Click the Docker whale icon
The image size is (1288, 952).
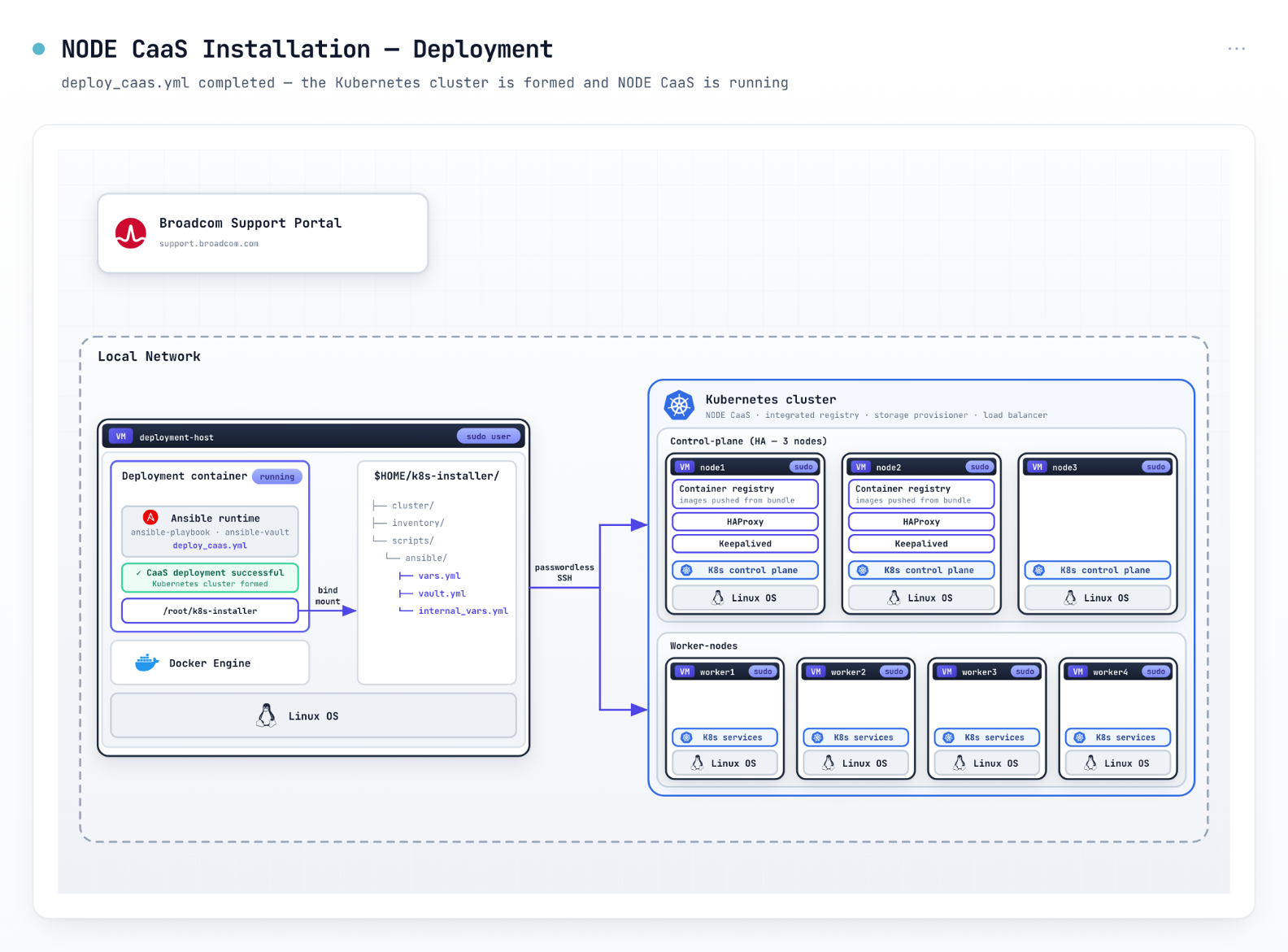tap(146, 663)
